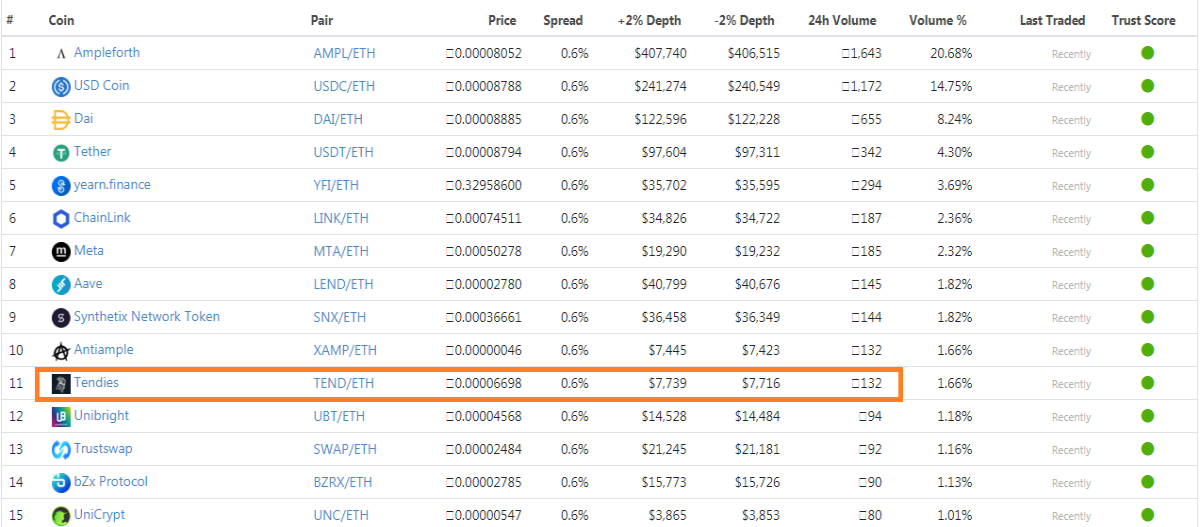Open the yearn.finance coin link

pos(111,184)
